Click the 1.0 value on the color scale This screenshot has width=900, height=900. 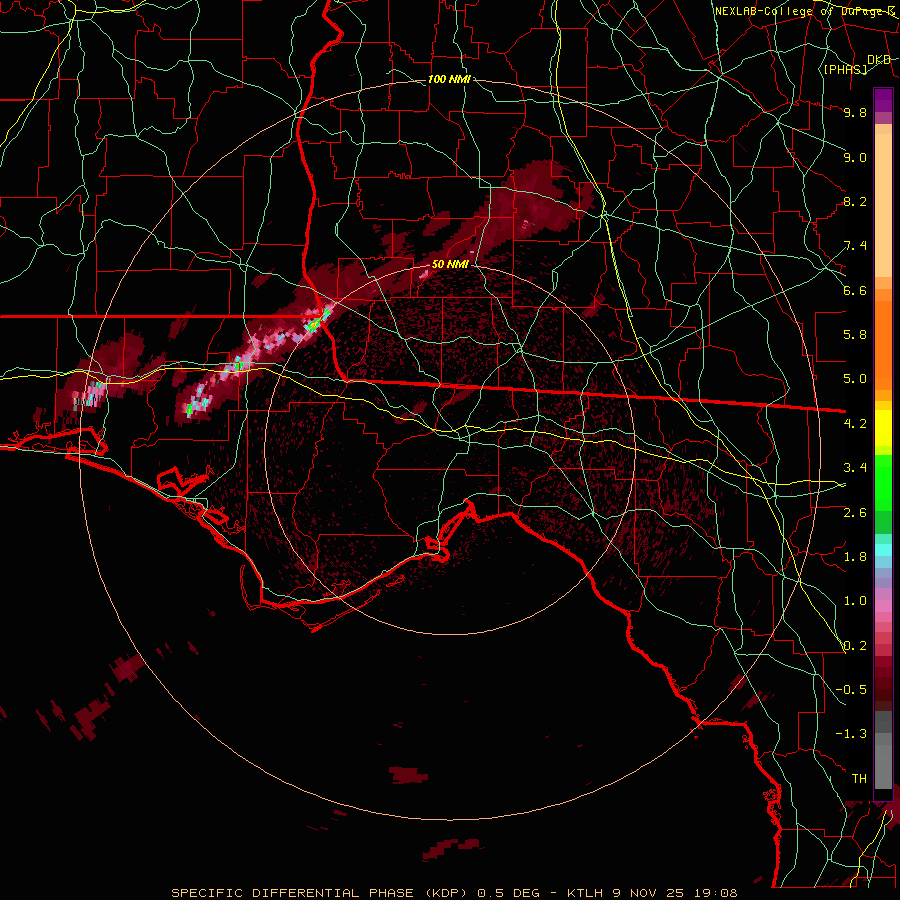(x=855, y=601)
